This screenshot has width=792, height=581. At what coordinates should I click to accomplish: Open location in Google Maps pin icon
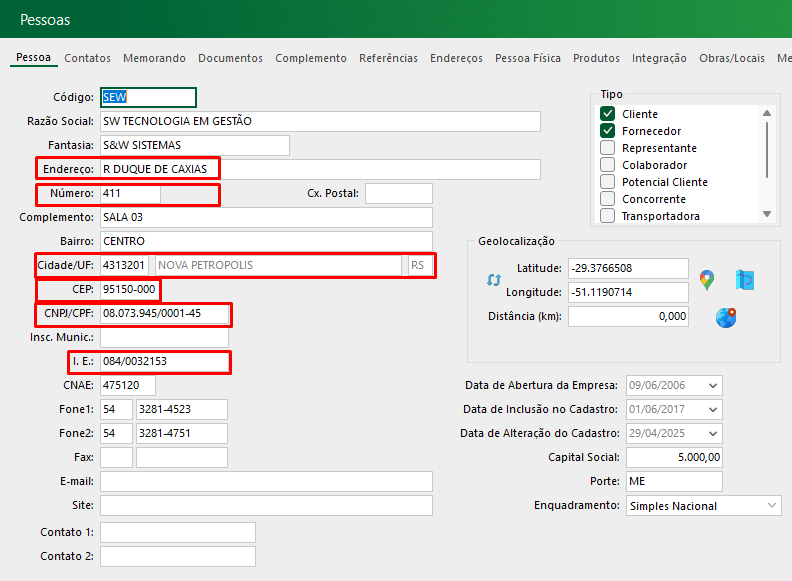point(707,280)
